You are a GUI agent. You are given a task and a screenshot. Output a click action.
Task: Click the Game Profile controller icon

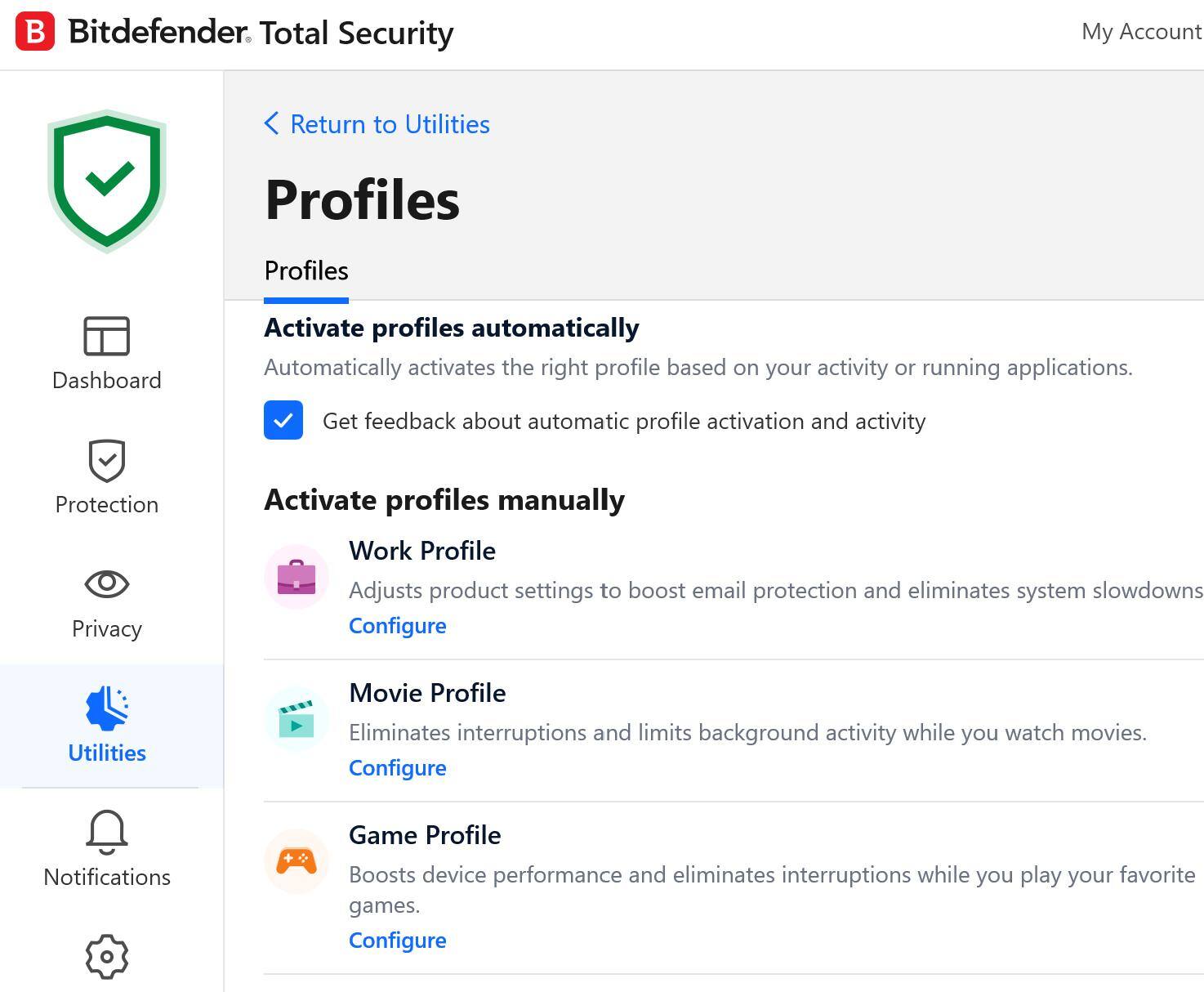pyautogui.click(x=297, y=861)
